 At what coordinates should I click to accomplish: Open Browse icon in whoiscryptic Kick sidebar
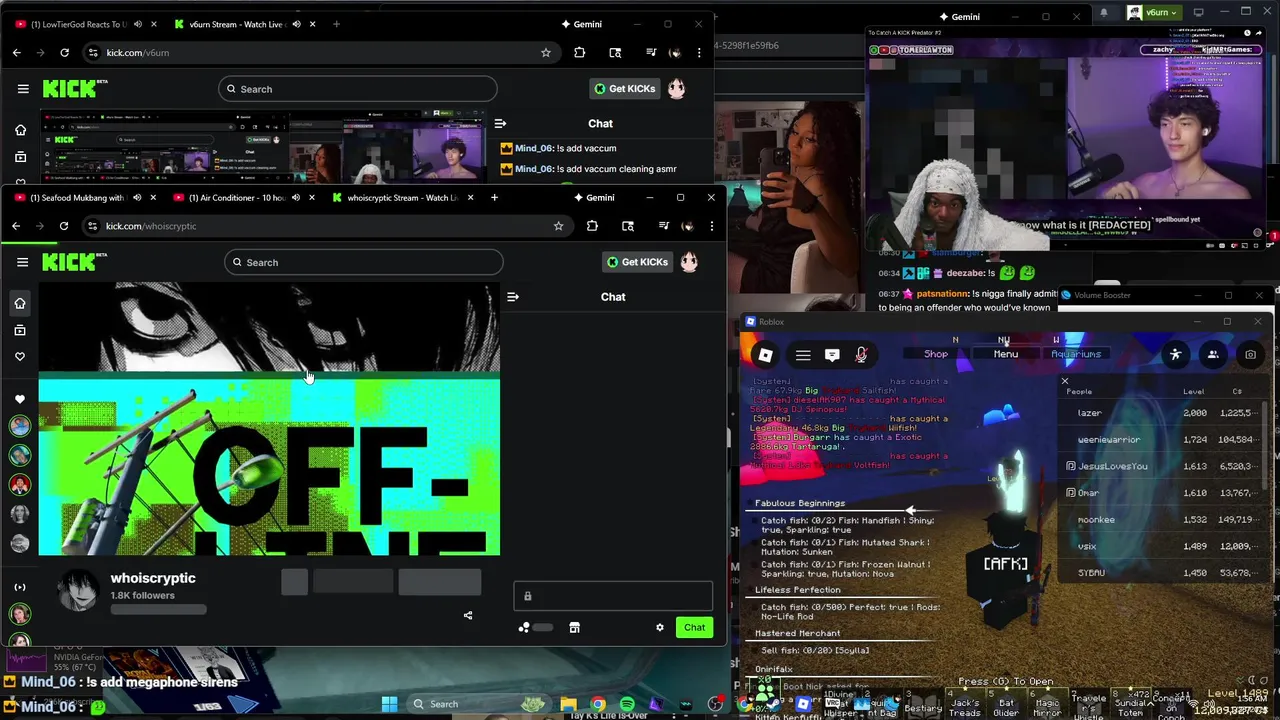point(20,330)
